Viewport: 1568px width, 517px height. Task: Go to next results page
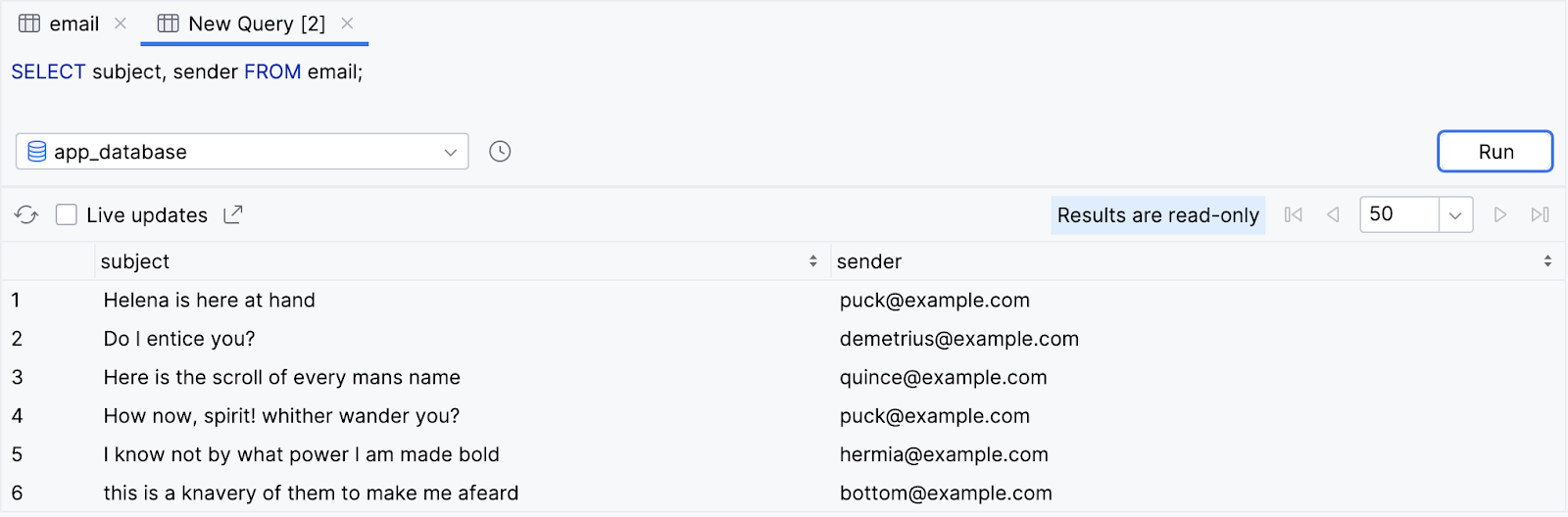pyautogui.click(x=1499, y=215)
